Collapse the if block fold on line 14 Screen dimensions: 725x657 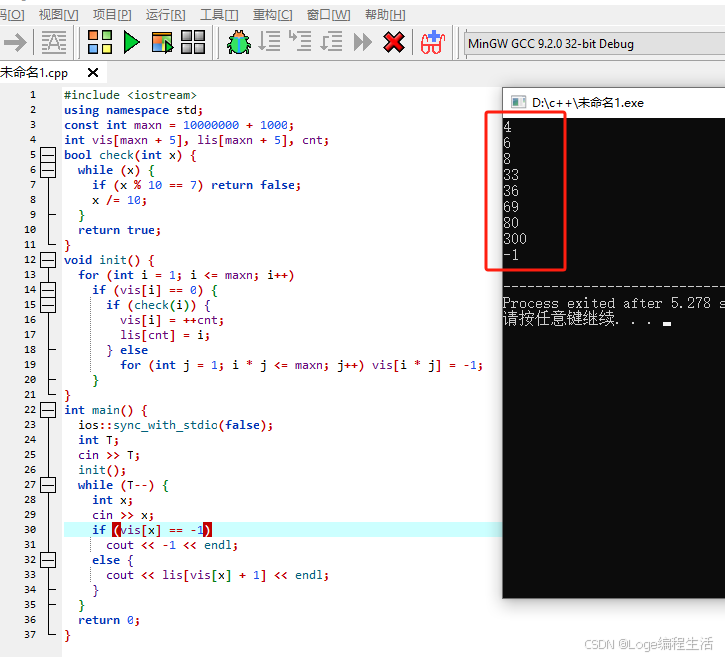[48, 290]
